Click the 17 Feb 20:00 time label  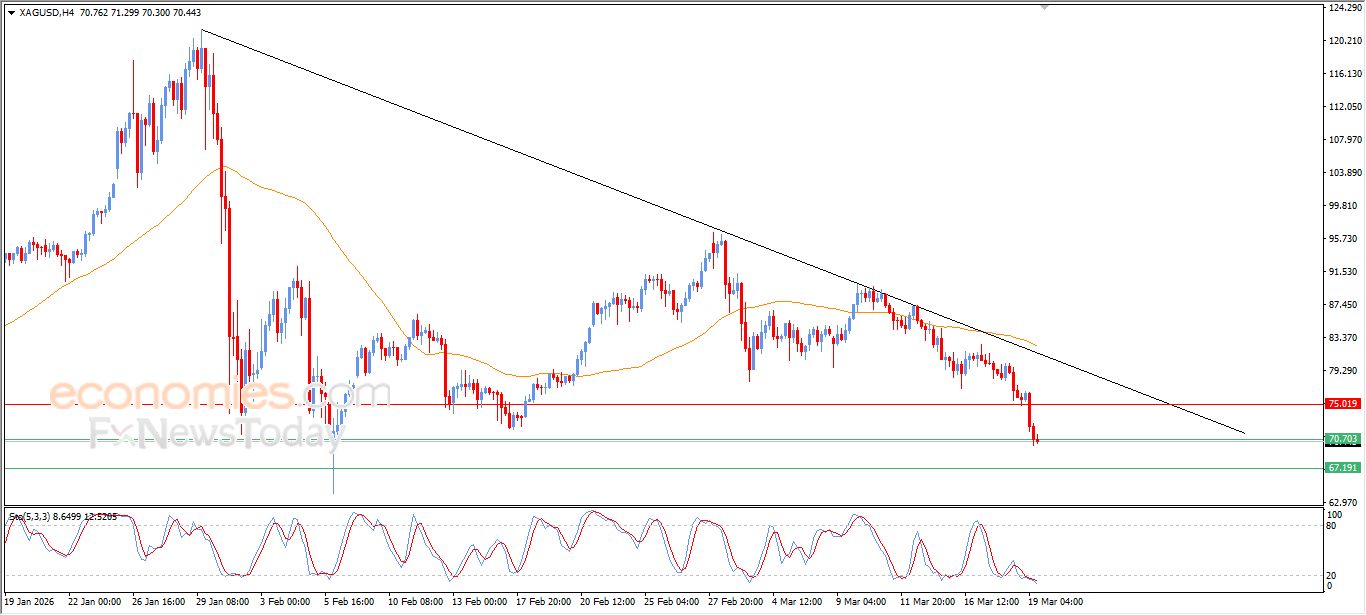(x=544, y=602)
